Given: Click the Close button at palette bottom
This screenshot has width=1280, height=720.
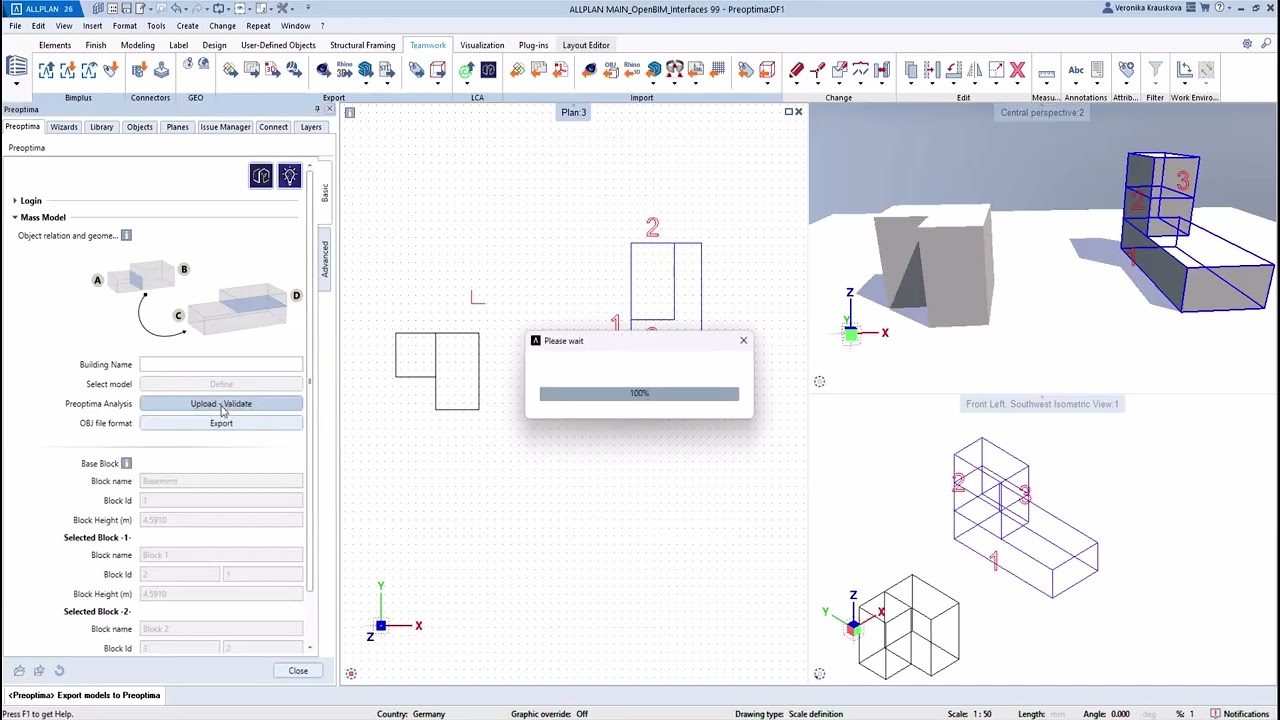Looking at the screenshot, I should pos(298,671).
